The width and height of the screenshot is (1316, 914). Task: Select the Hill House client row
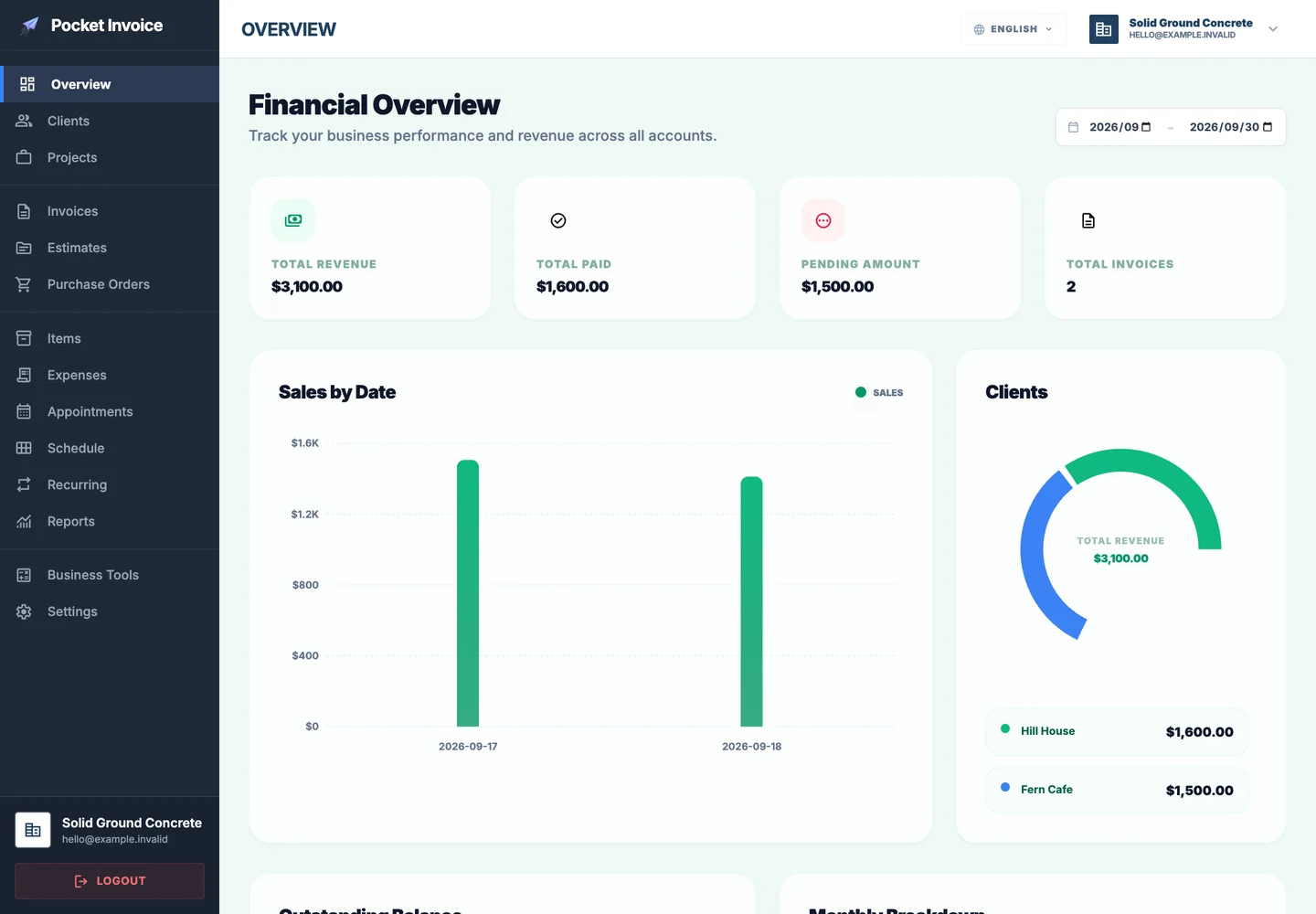tap(1117, 732)
